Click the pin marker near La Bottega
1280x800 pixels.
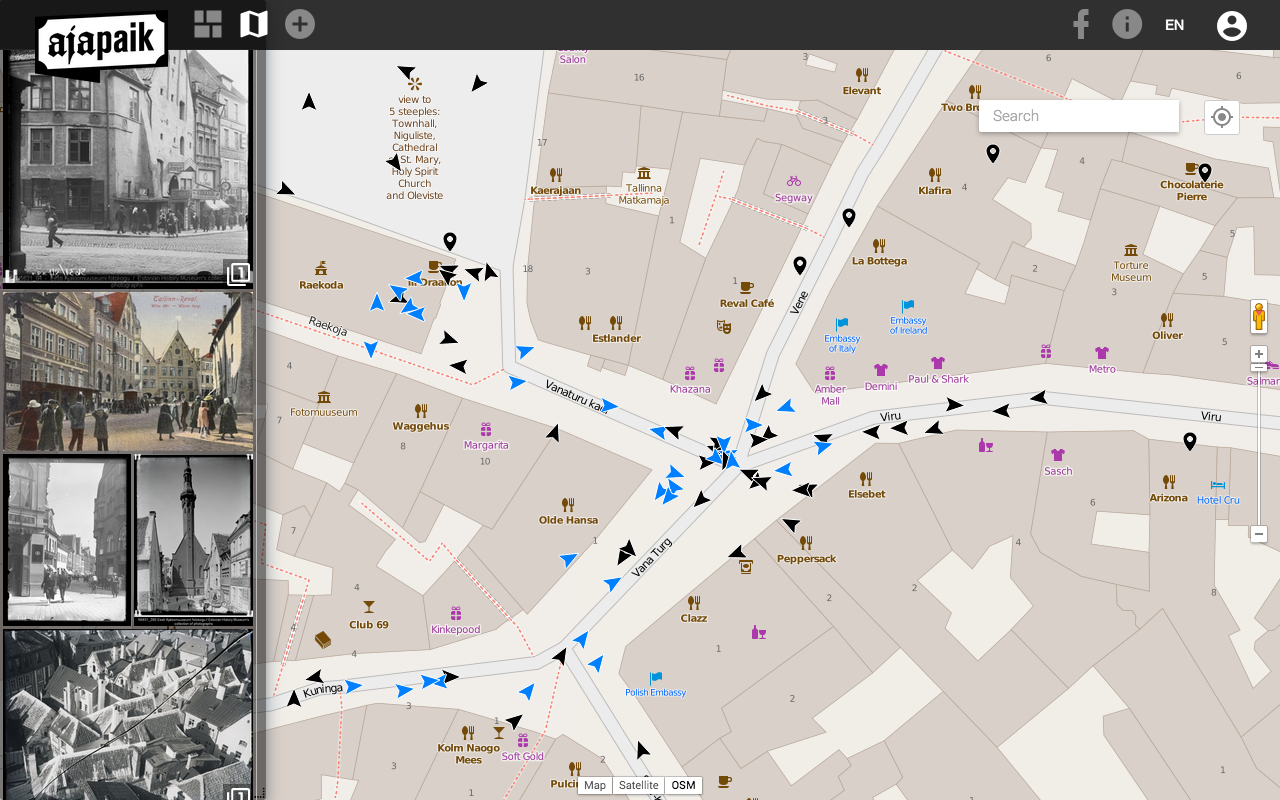click(849, 217)
